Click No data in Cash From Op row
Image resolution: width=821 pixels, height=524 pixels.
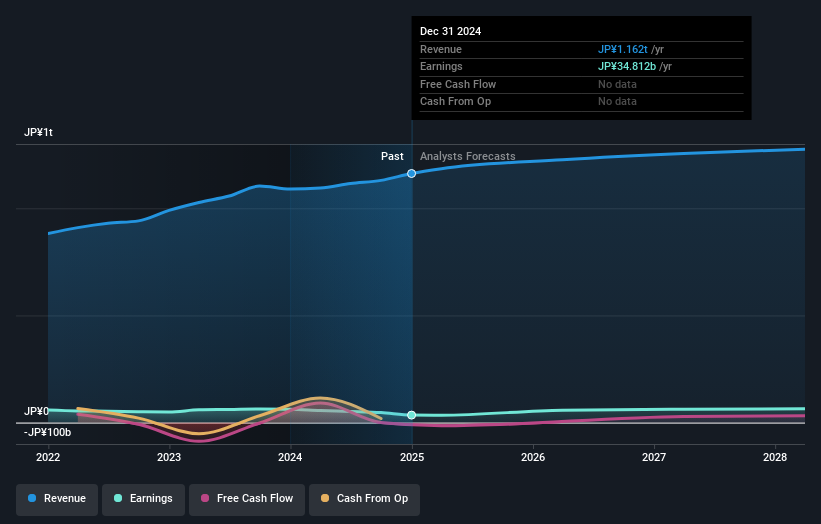[x=617, y=102]
